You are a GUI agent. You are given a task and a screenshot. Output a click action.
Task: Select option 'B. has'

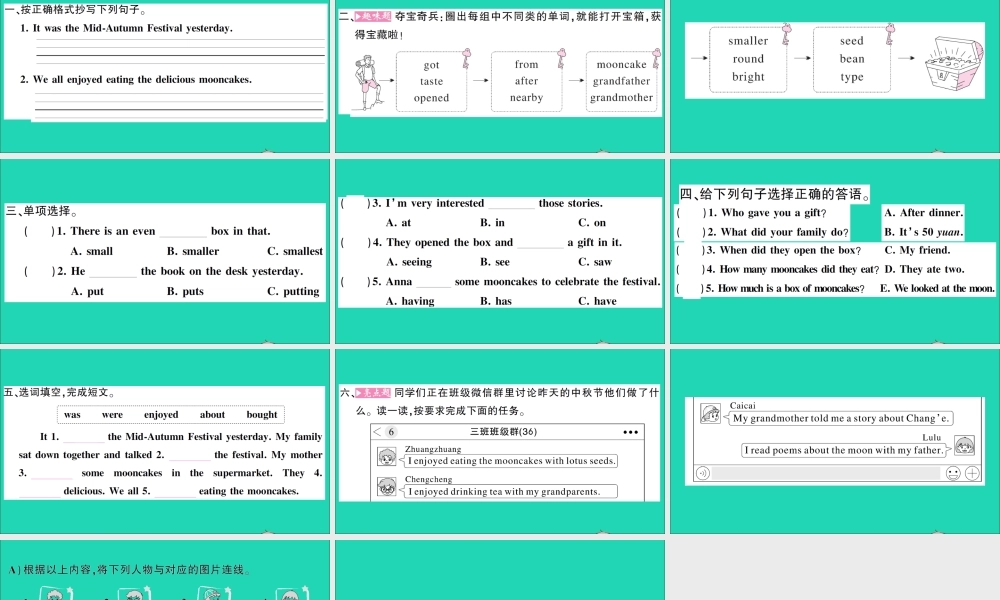[496, 301]
